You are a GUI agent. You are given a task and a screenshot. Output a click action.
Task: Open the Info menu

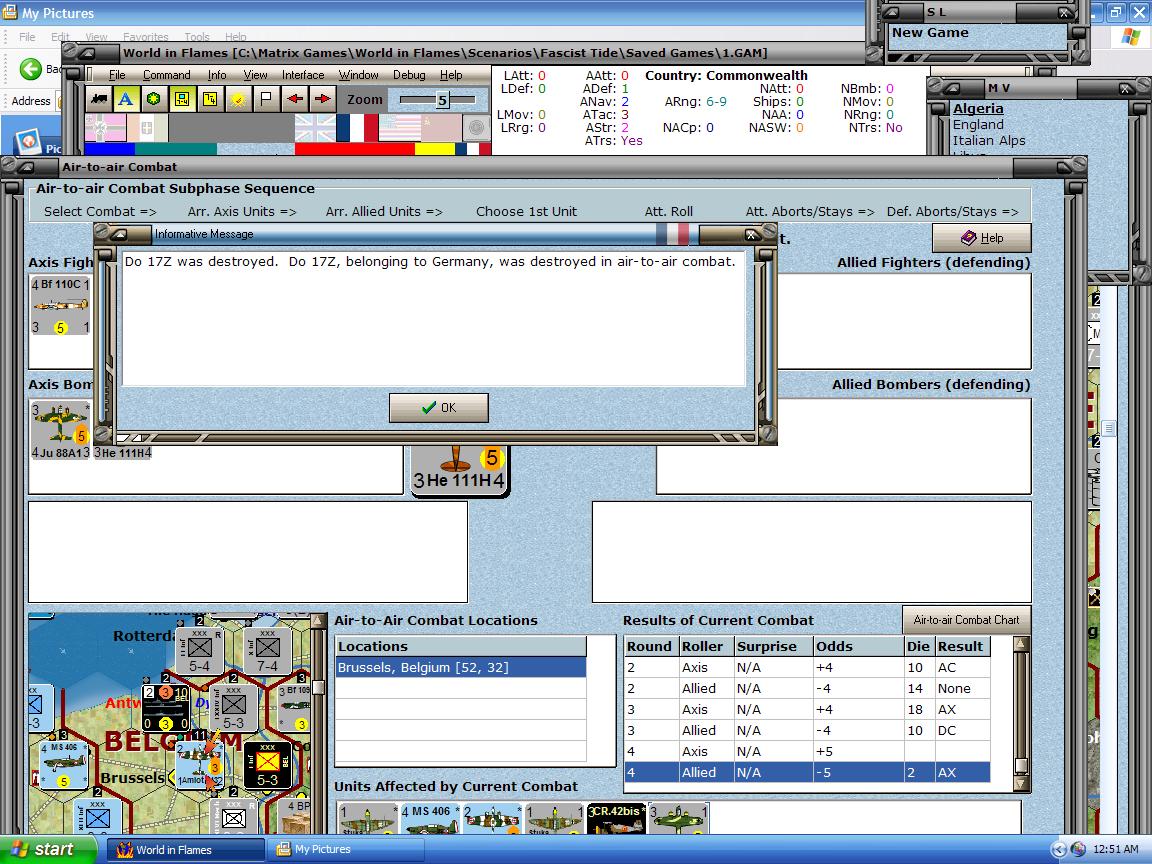pos(217,75)
